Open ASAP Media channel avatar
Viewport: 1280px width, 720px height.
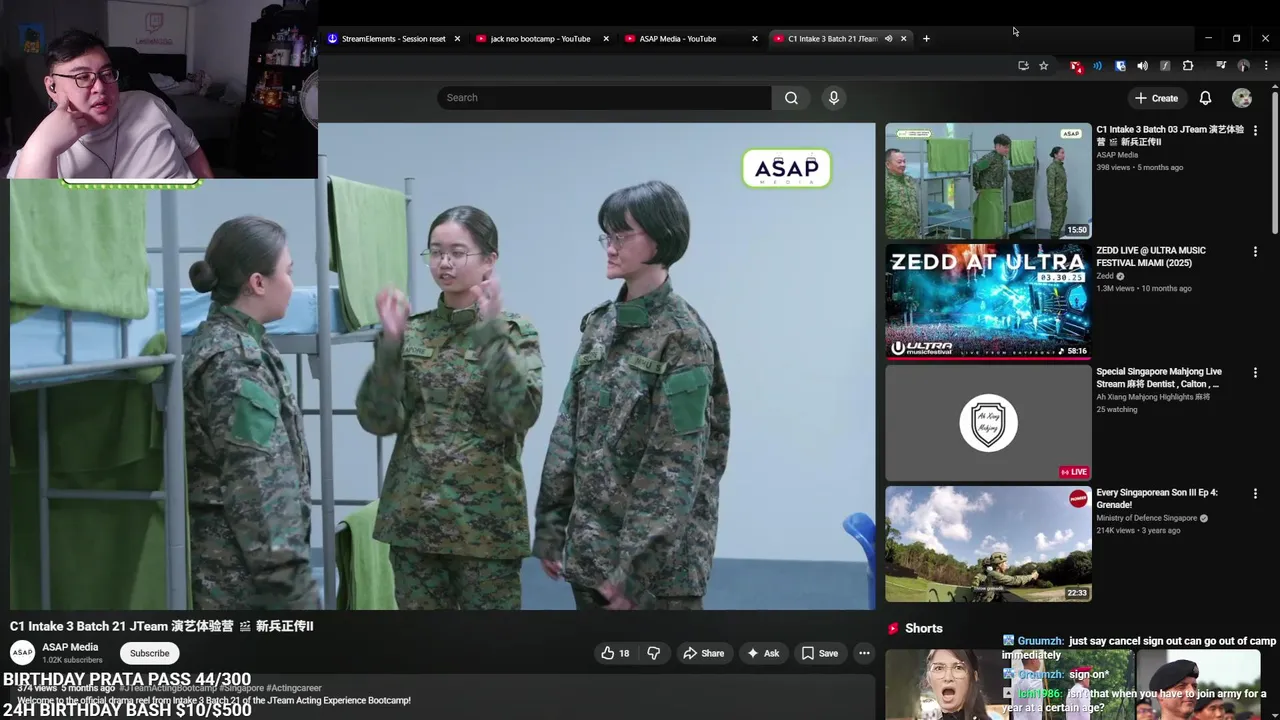tap(22, 653)
